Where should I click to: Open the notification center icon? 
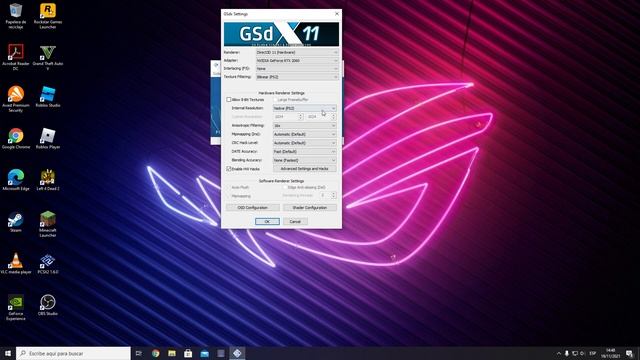630,353
